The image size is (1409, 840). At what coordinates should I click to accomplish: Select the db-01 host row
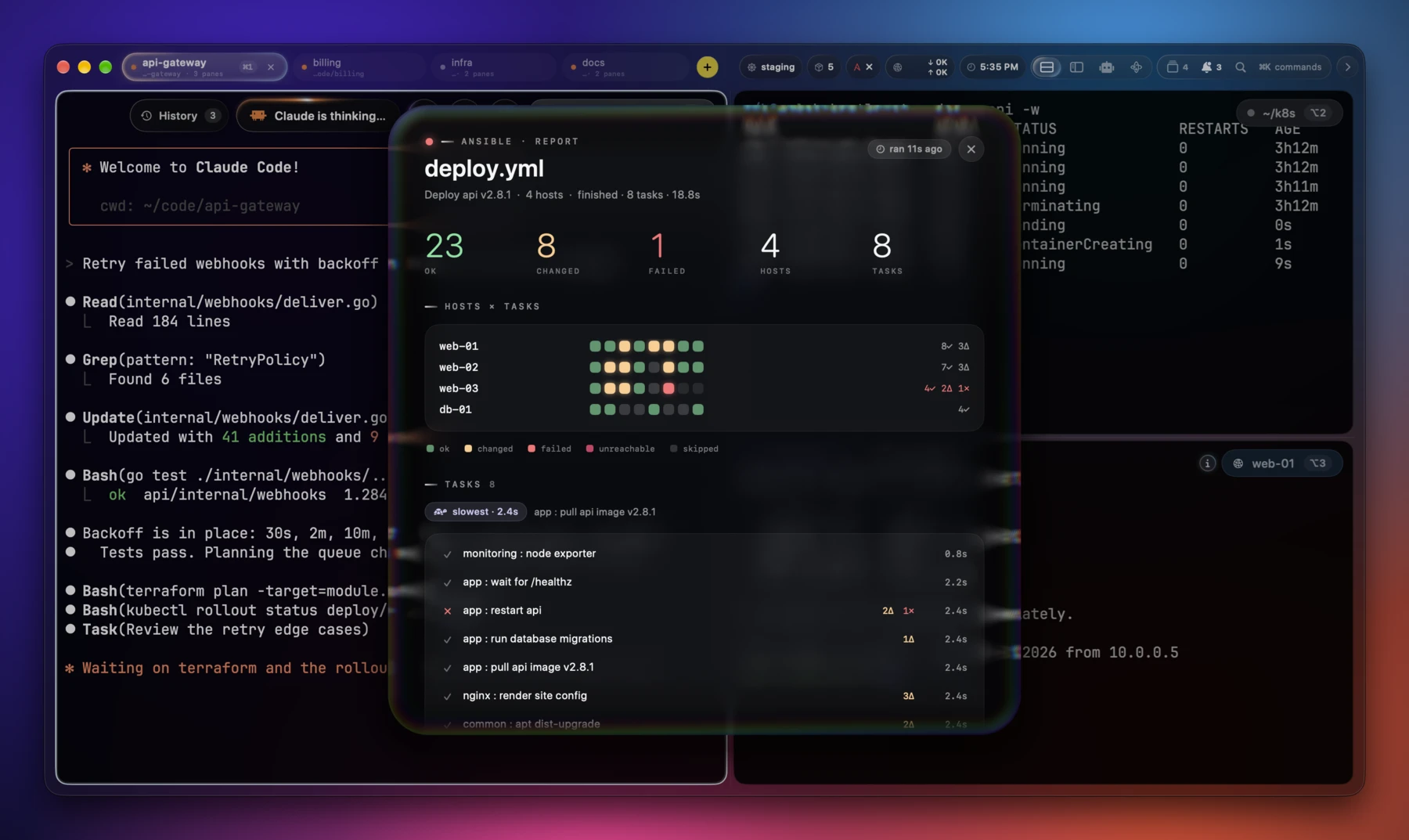(704, 409)
